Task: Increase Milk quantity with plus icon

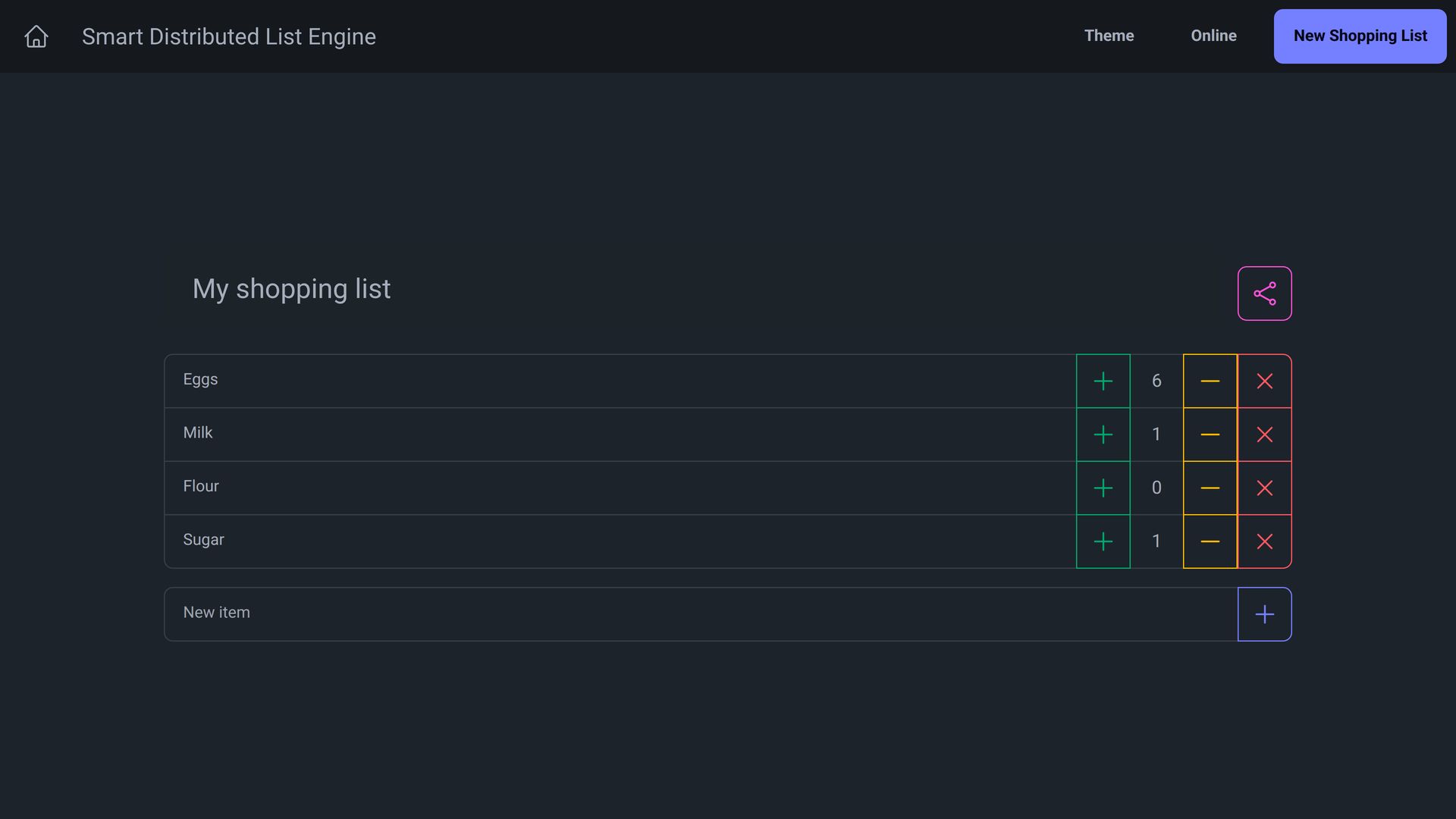Action: pyautogui.click(x=1103, y=435)
